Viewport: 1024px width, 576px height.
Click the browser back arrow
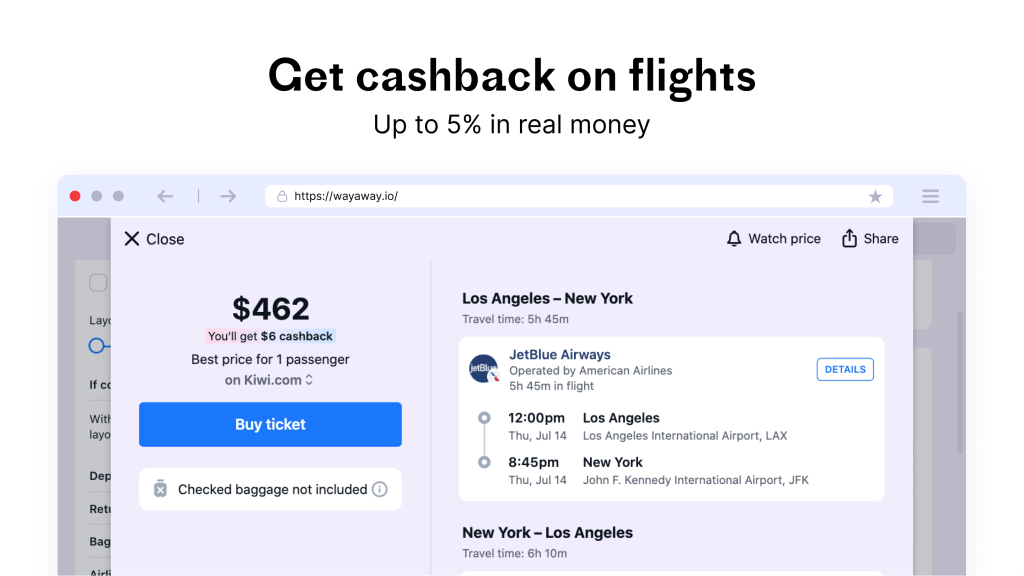(x=165, y=196)
